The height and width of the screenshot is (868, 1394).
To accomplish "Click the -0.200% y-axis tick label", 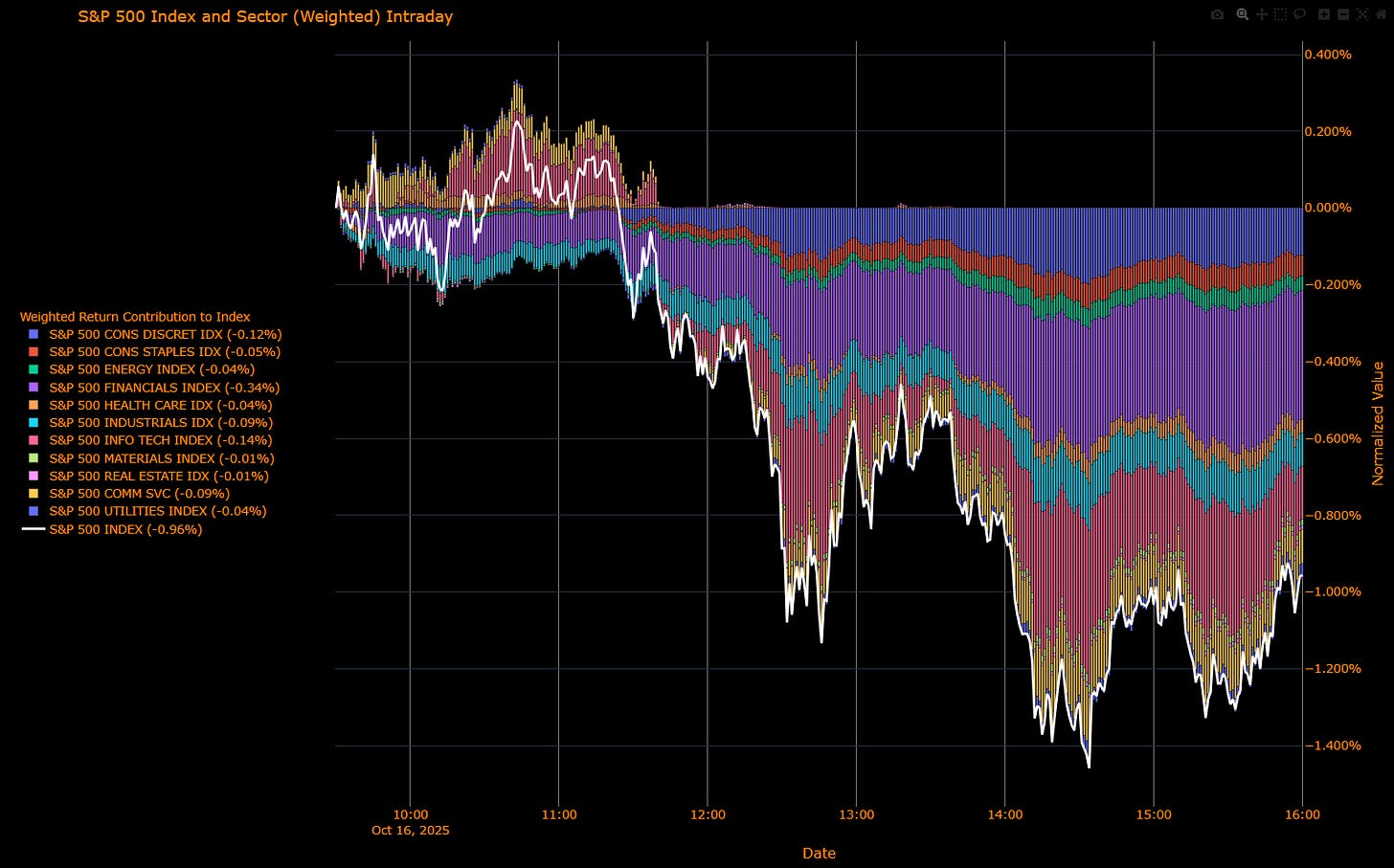I will [1331, 284].
